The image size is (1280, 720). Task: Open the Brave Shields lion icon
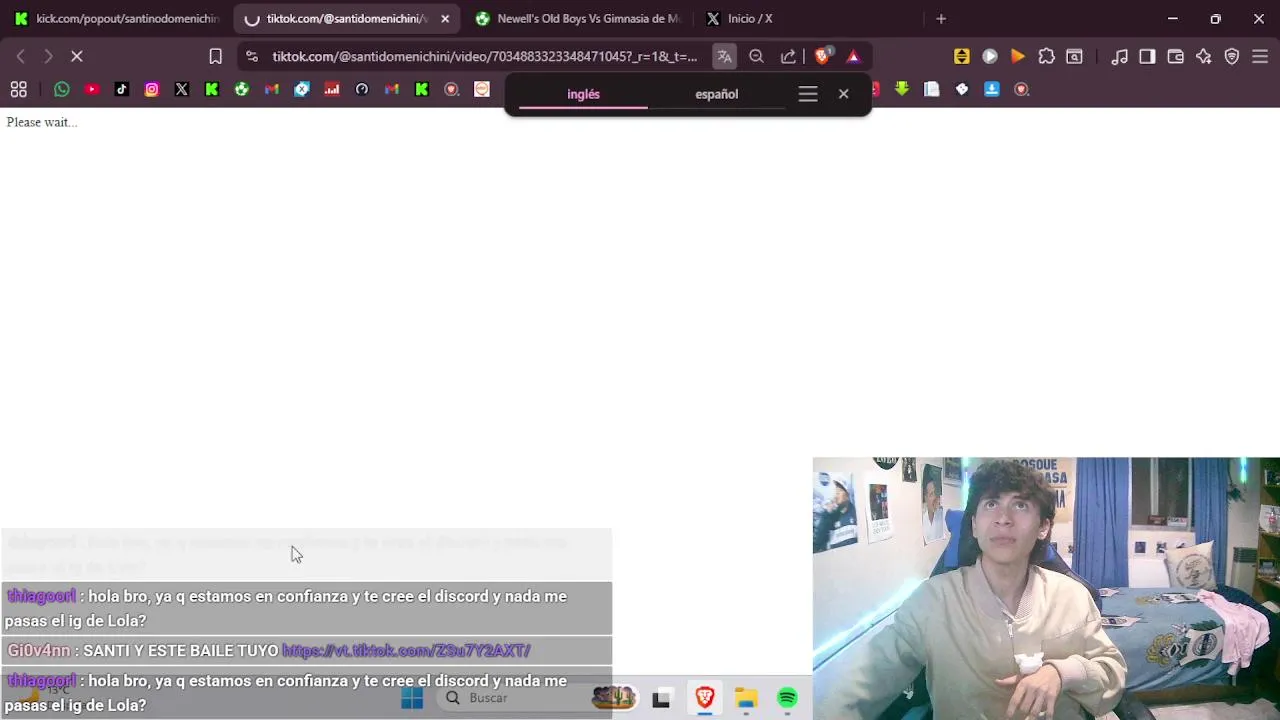tap(823, 57)
